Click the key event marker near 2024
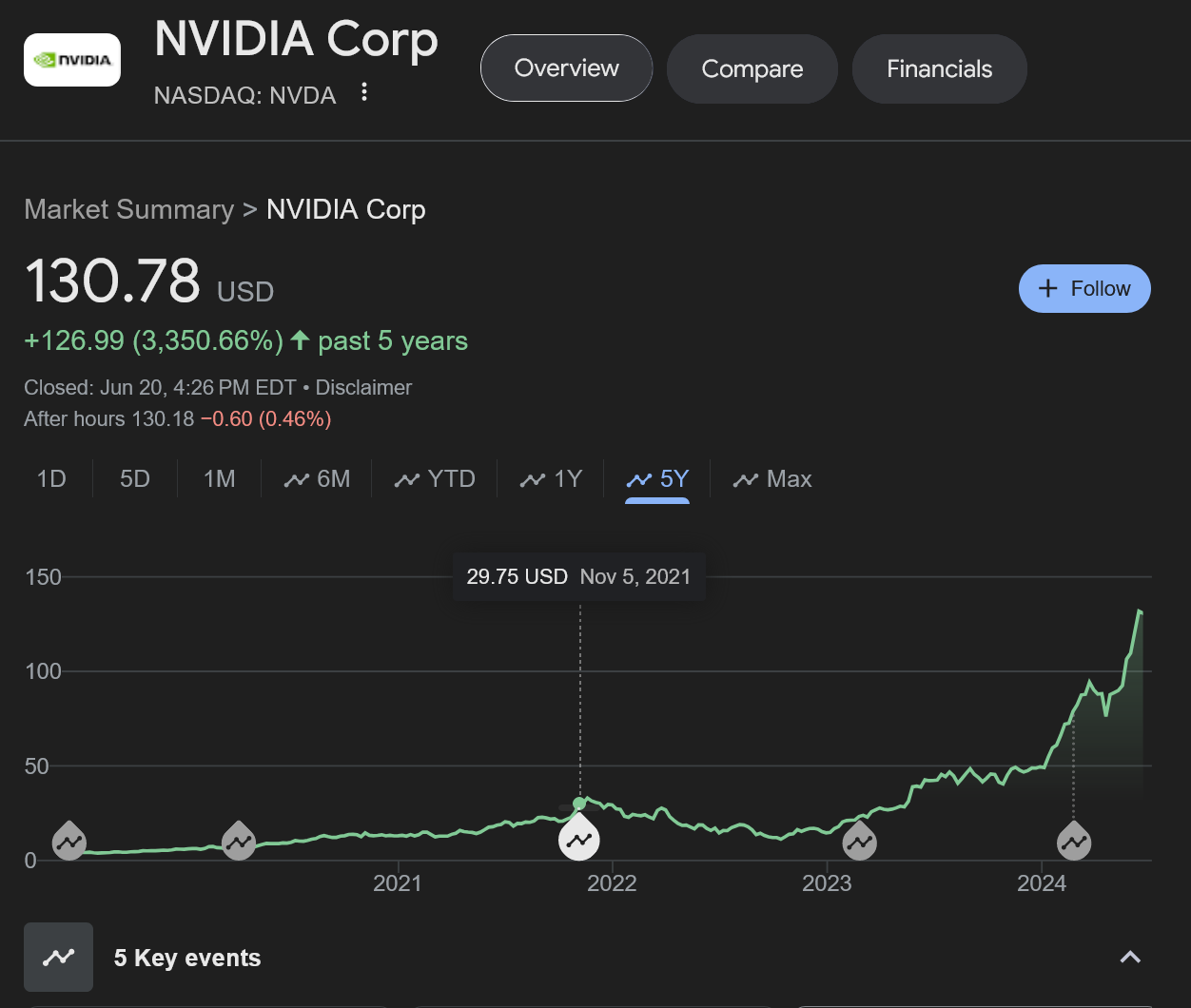Viewport: 1191px width, 1008px height. [x=1074, y=841]
